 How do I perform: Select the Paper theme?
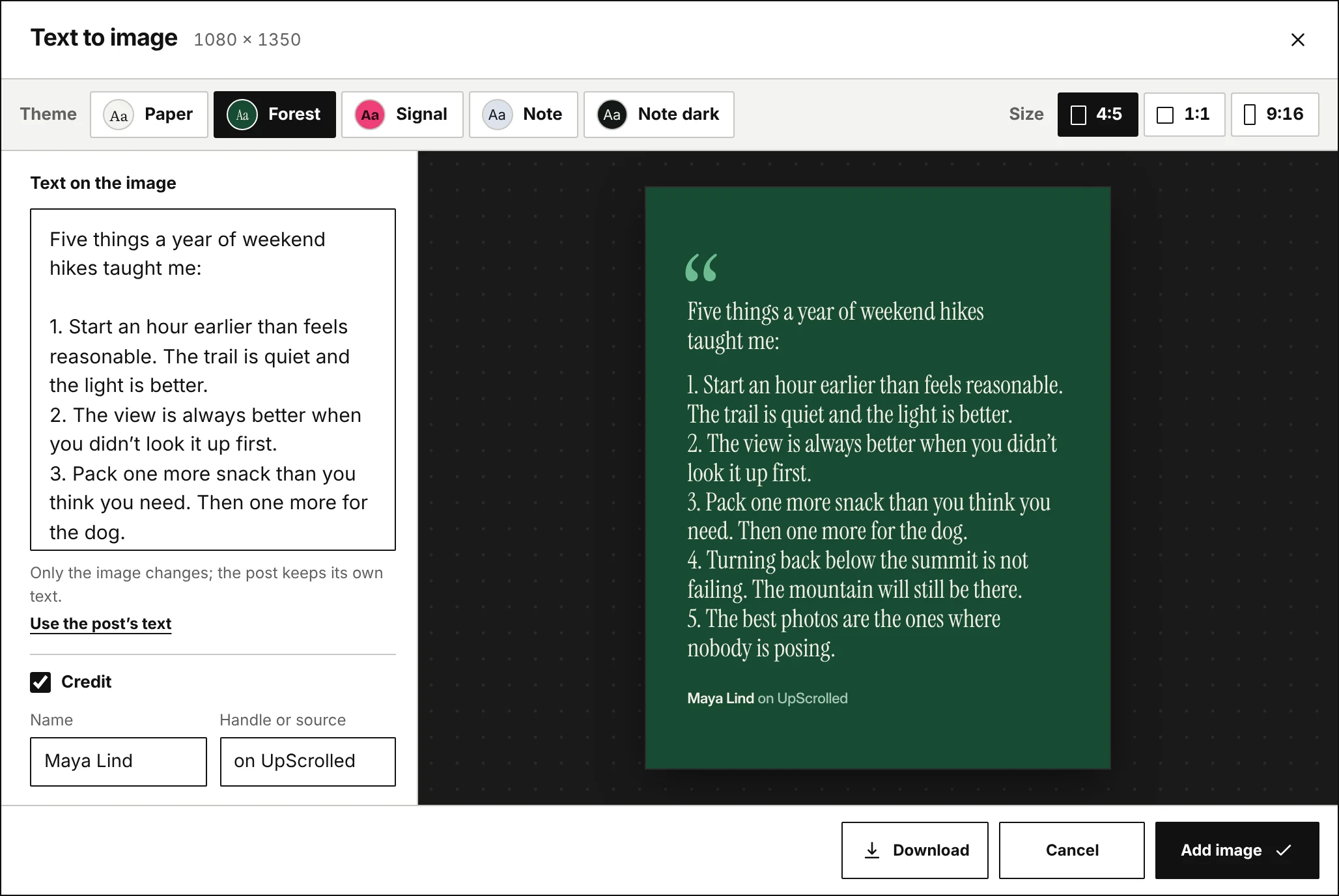[x=149, y=115]
